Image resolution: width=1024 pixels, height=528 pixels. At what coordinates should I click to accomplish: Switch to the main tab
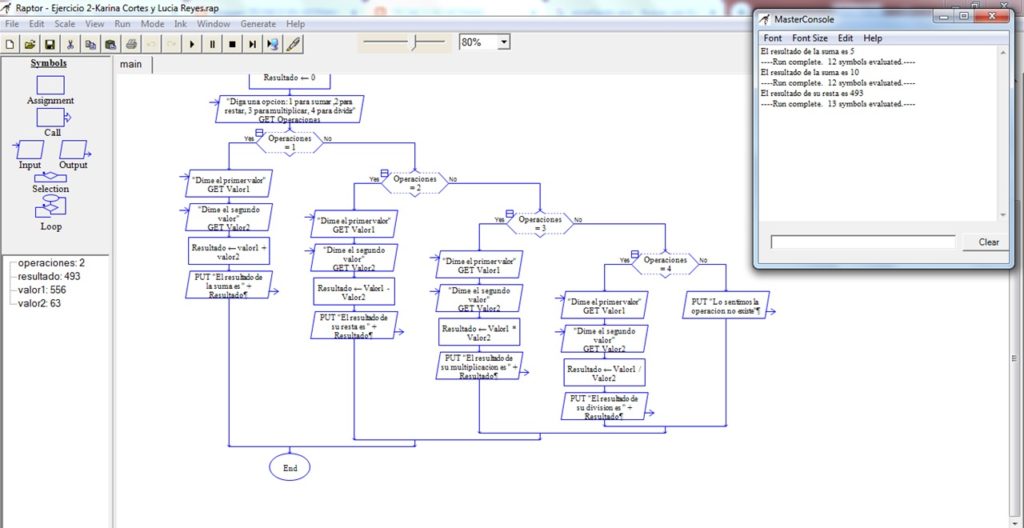coord(131,65)
